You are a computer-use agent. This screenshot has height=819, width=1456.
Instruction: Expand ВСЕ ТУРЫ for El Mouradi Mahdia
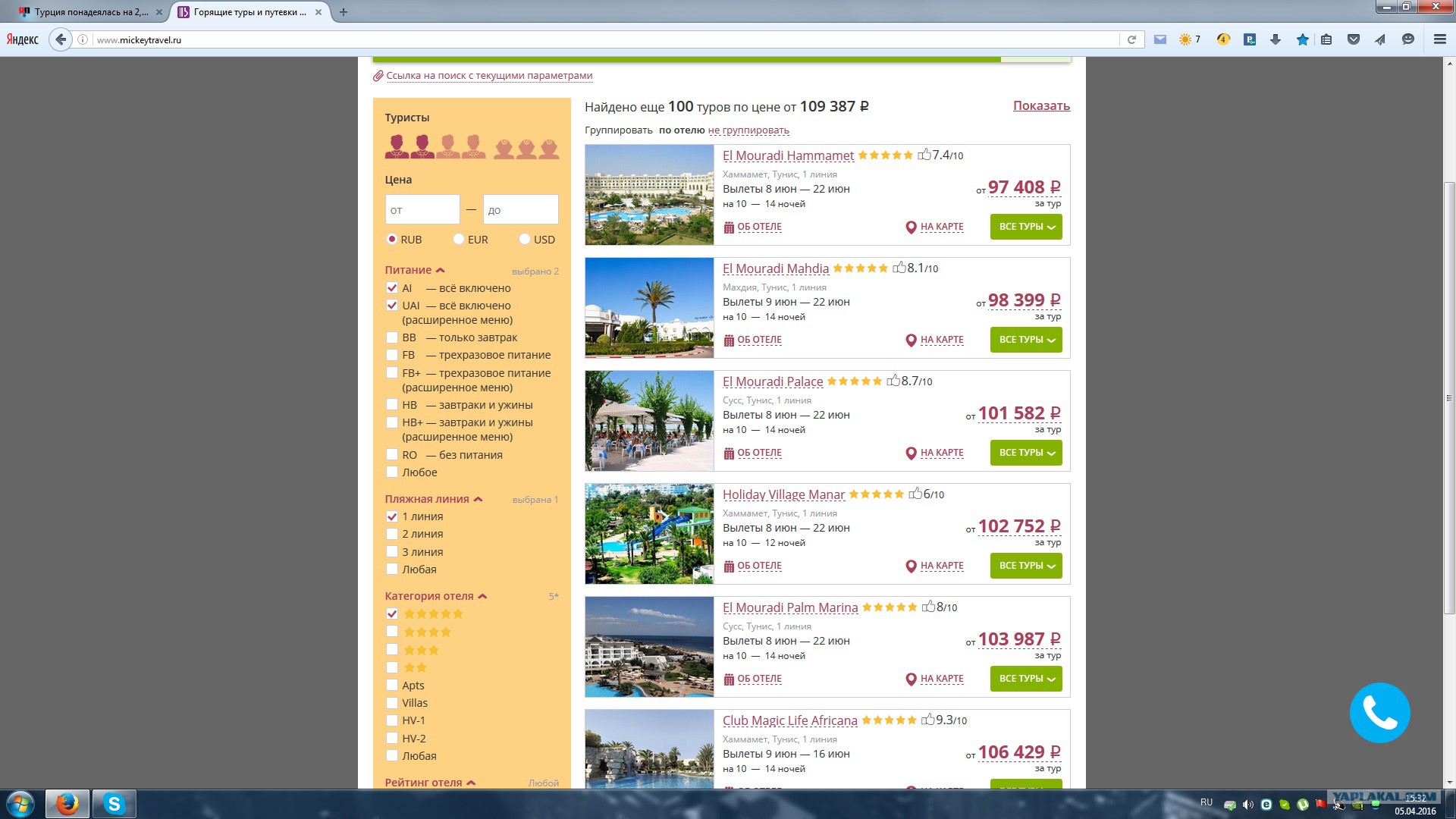tap(1026, 340)
